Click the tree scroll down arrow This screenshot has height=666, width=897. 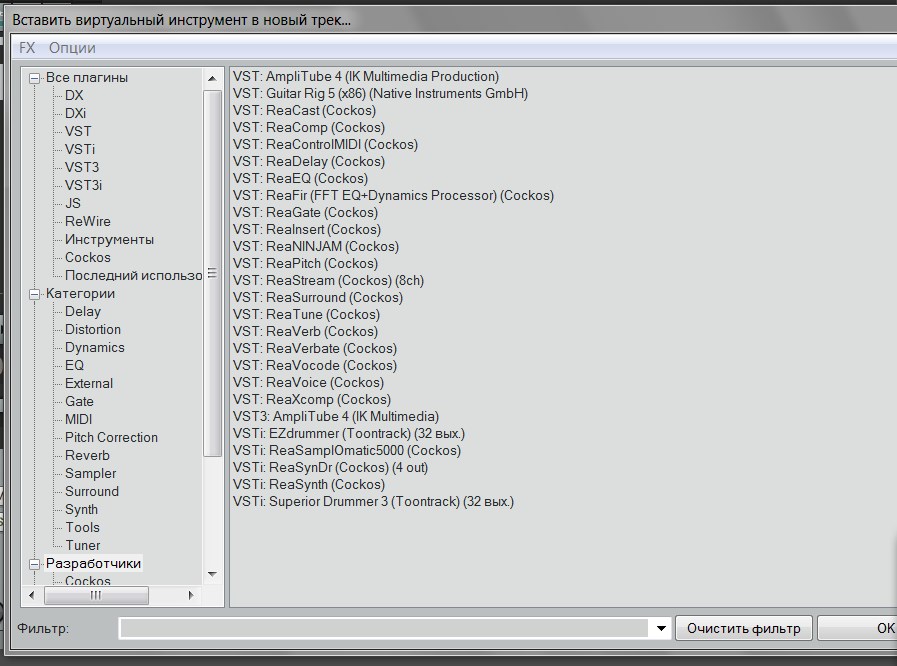click(212, 574)
